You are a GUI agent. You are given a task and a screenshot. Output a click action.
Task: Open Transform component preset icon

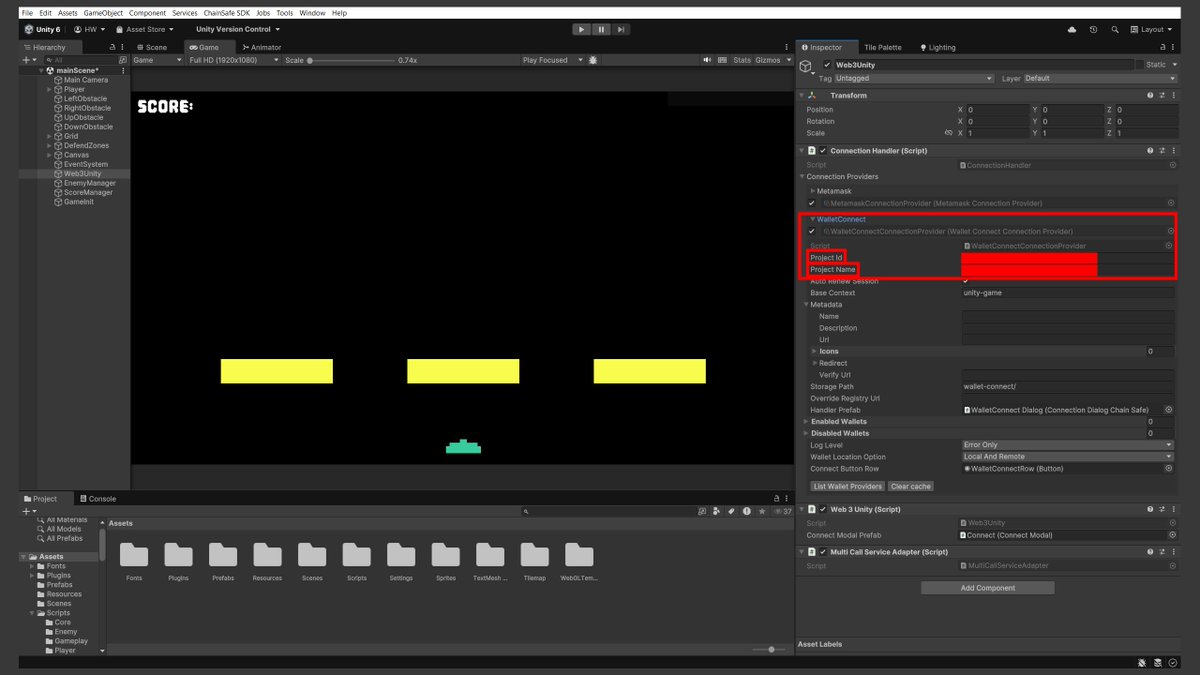coord(1161,95)
